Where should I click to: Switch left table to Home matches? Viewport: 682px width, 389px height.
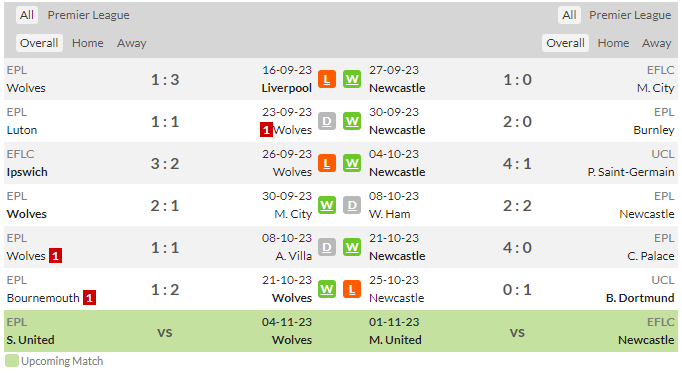pos(87,43)
